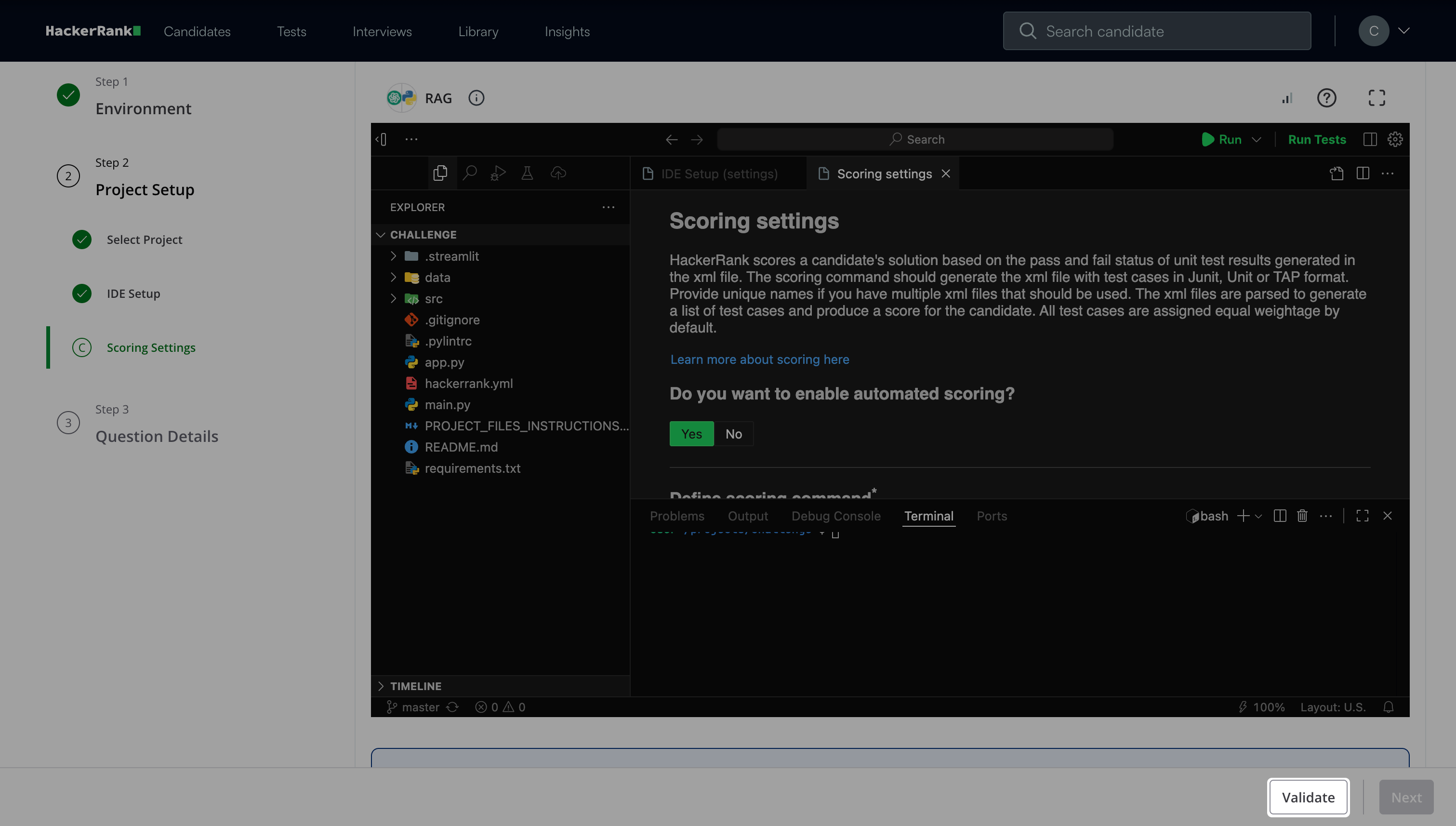Click the Next button
The image size is (1456, 826).
[x=1406, y=797]
